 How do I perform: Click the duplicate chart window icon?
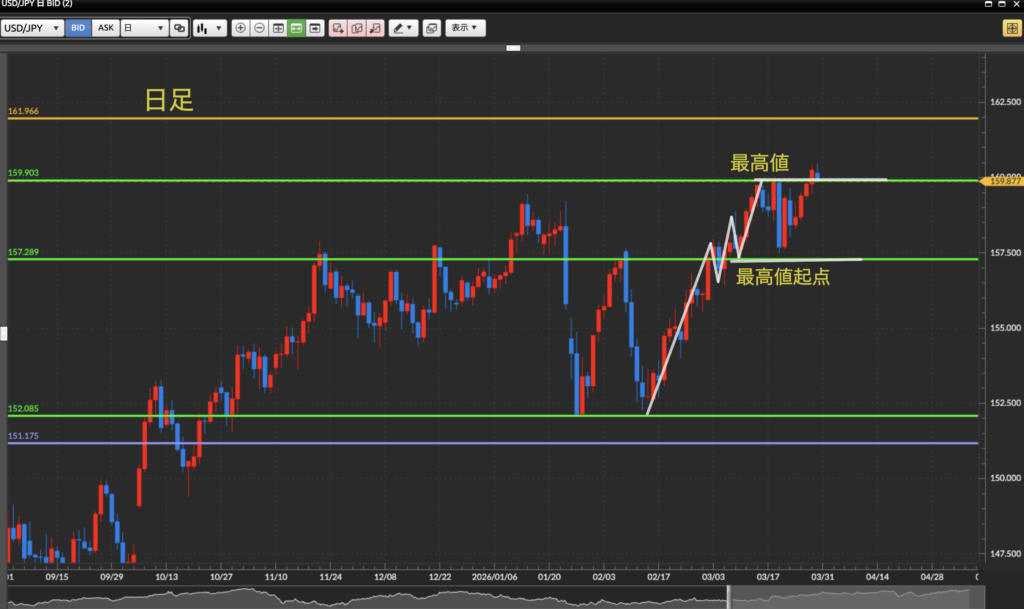[x=431, y=28]
